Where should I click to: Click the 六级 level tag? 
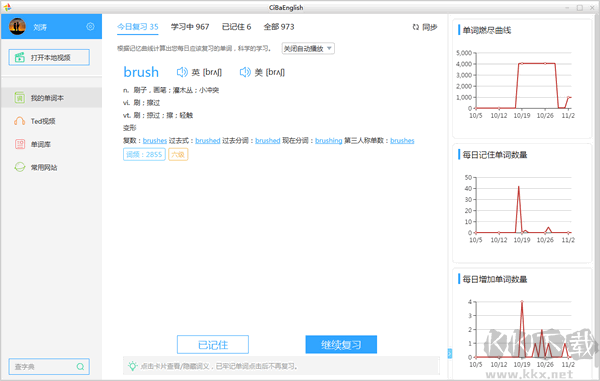[x=178, y=155]
